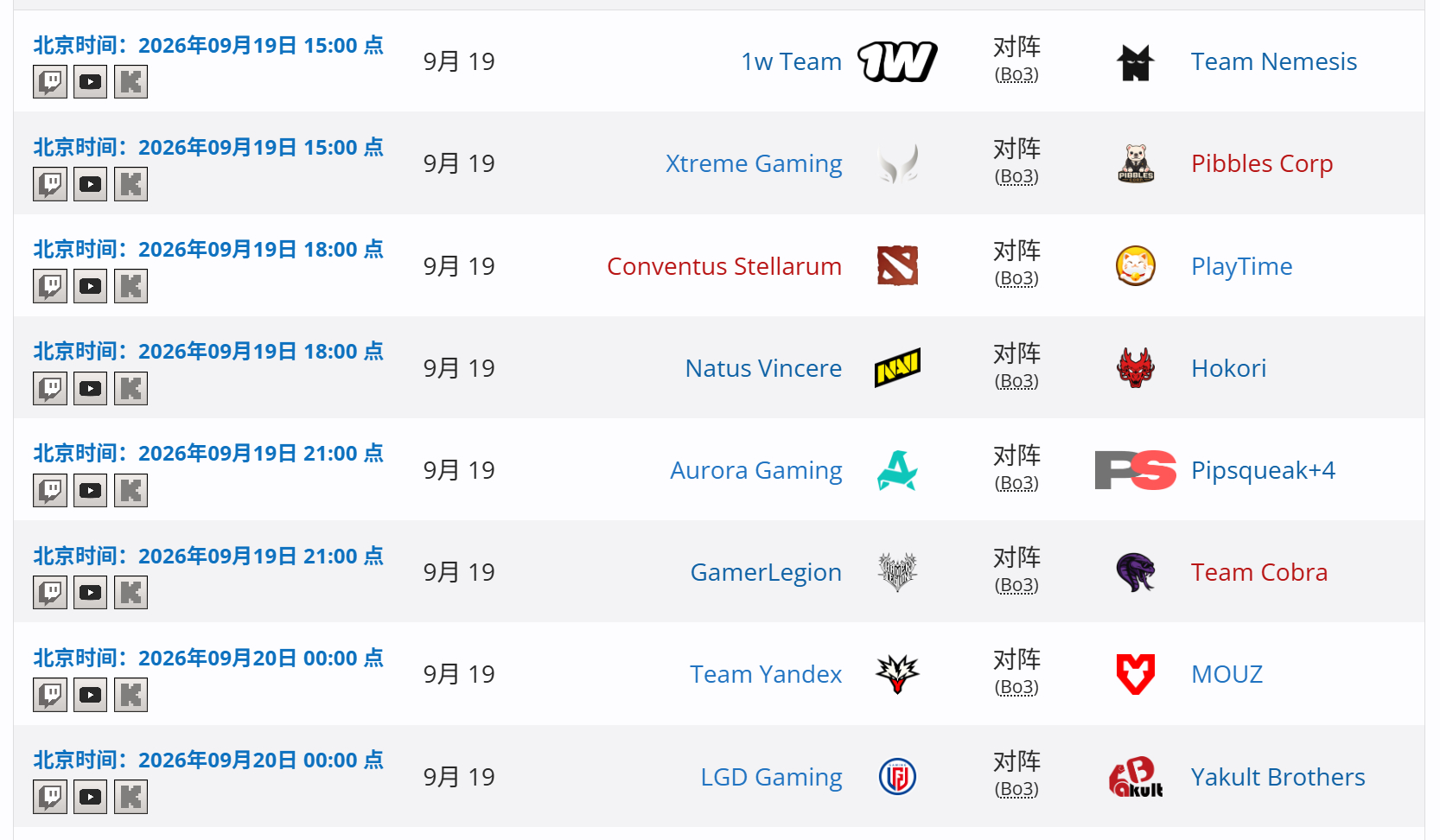Open the Team Cobra red link

1259,572
